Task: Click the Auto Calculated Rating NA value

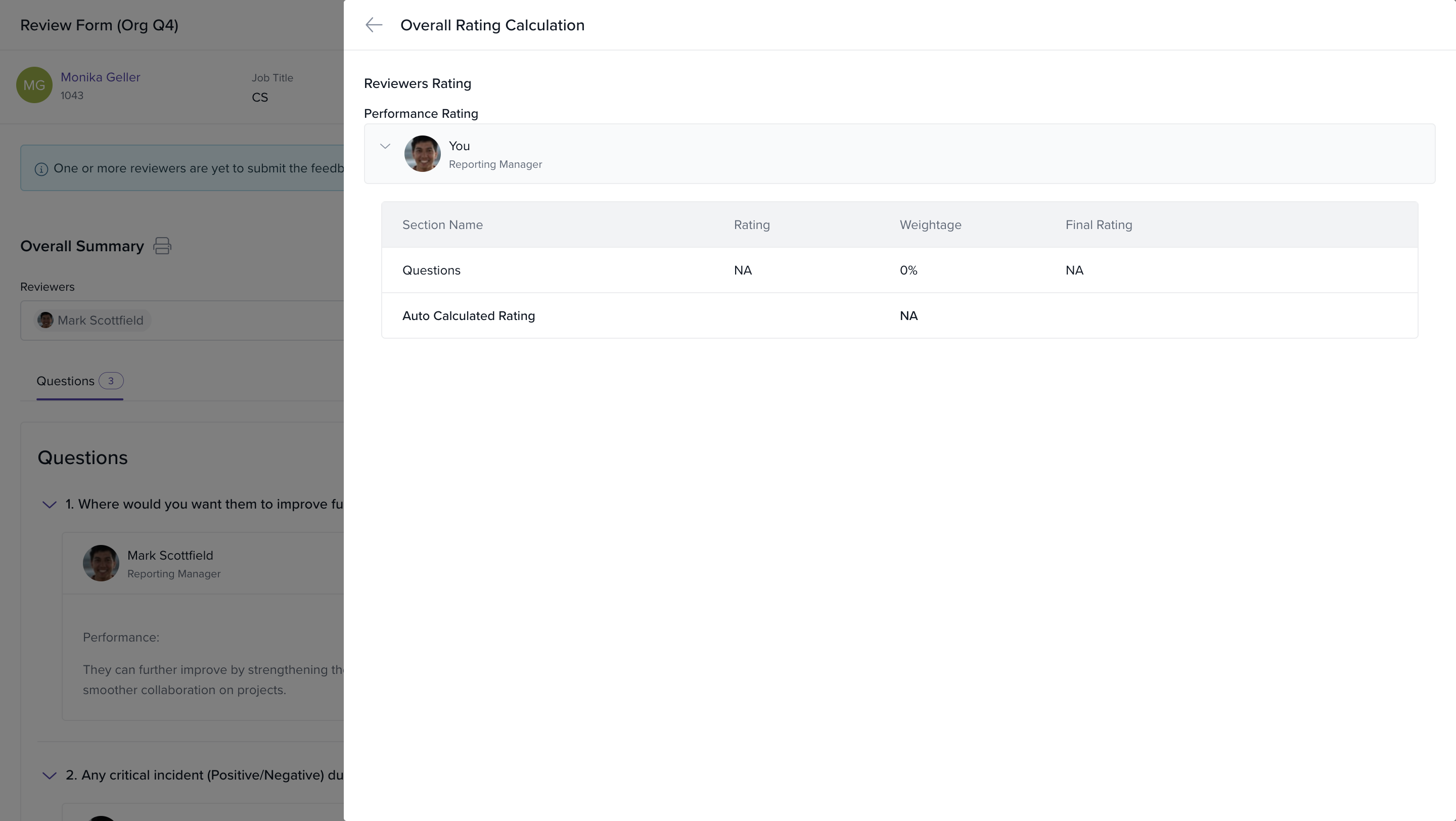Action: (909, 316)
